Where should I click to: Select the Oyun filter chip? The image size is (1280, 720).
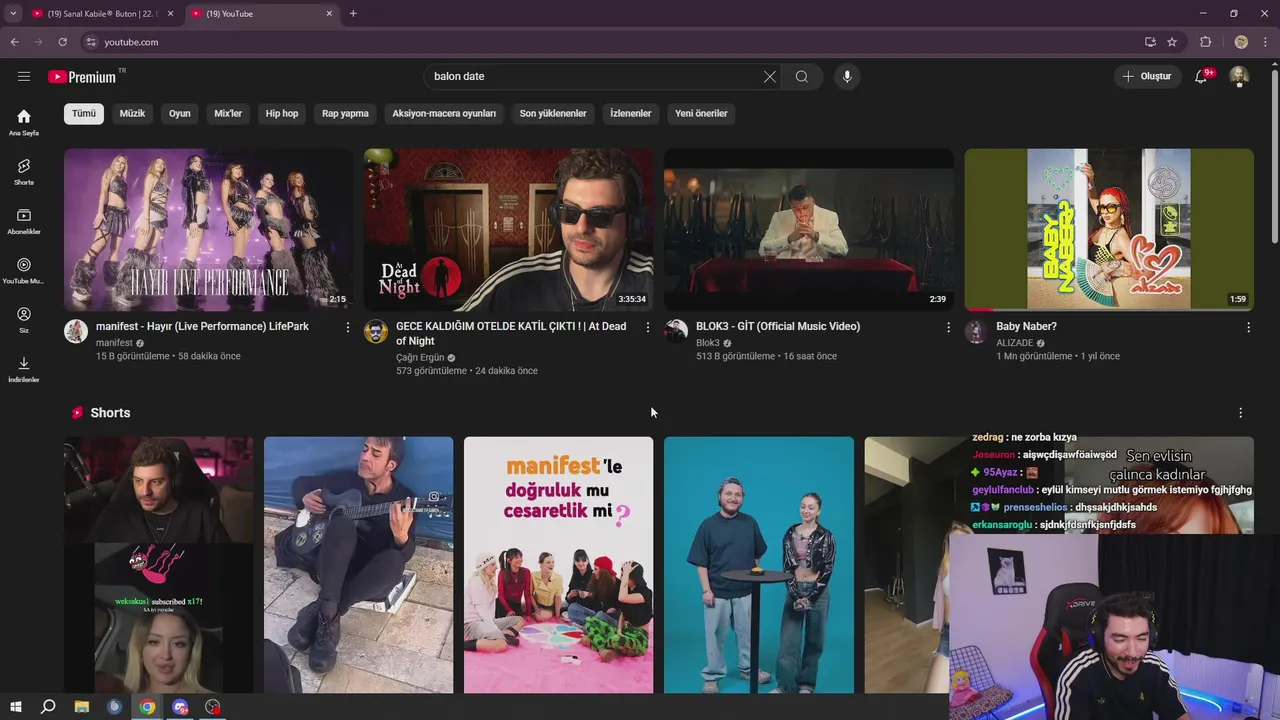click(180, 113)
